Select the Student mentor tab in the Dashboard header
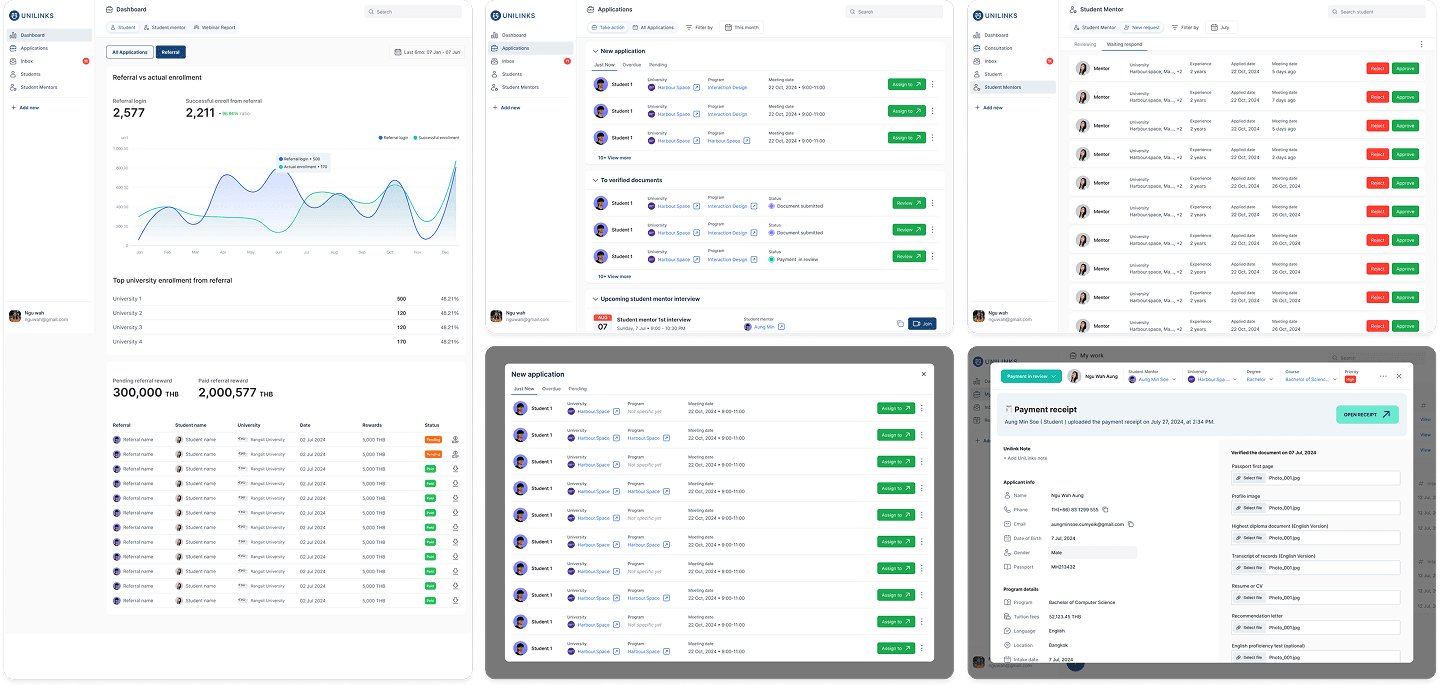This screenshot has width=1440, height=687. [165, 27]
